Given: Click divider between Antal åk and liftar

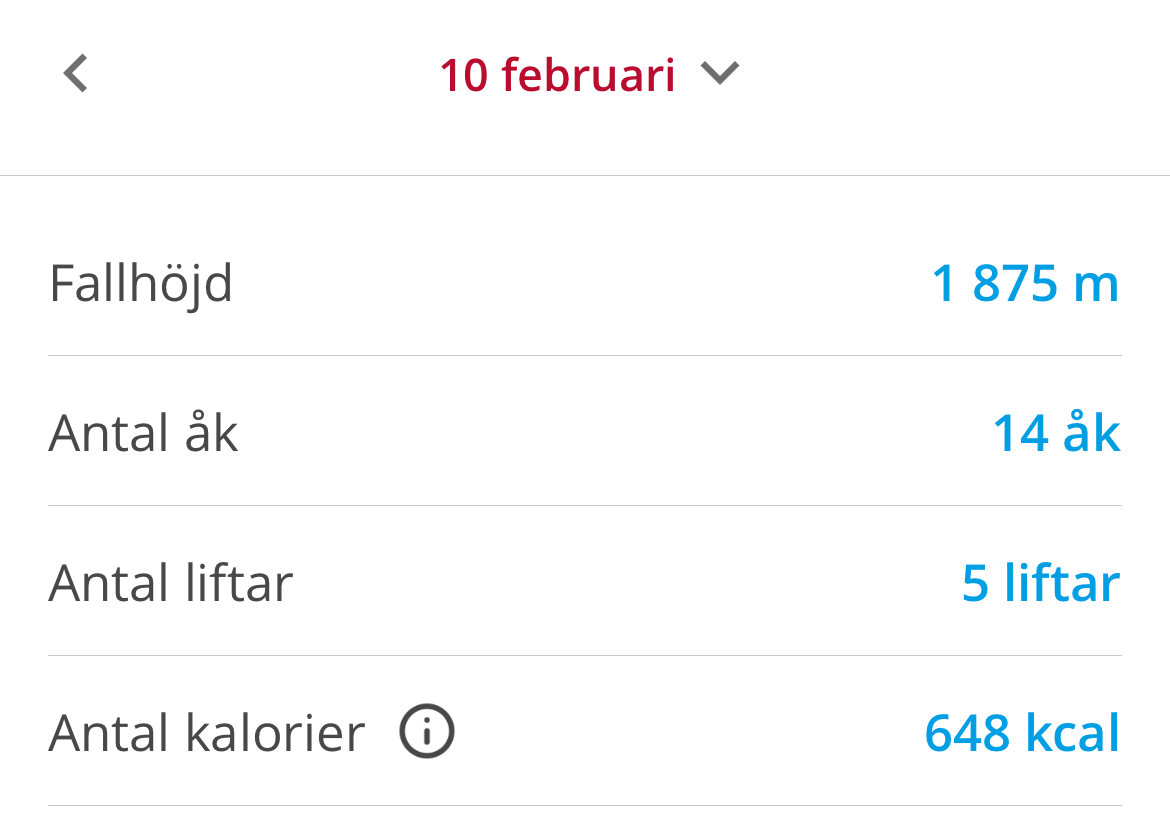Looking at the screenshot, I should tap(585, 506).
